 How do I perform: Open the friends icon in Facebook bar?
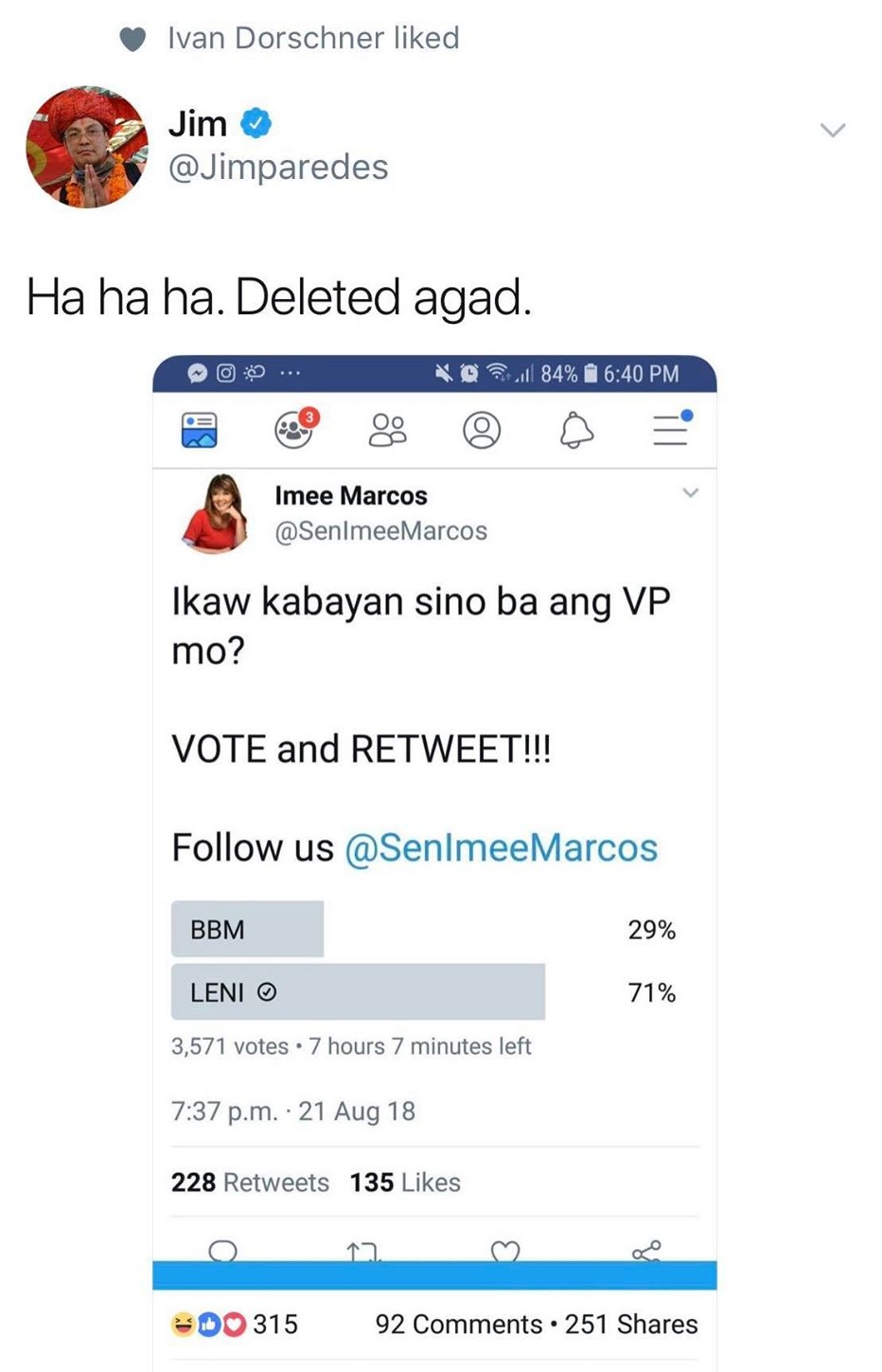point(387,430)
